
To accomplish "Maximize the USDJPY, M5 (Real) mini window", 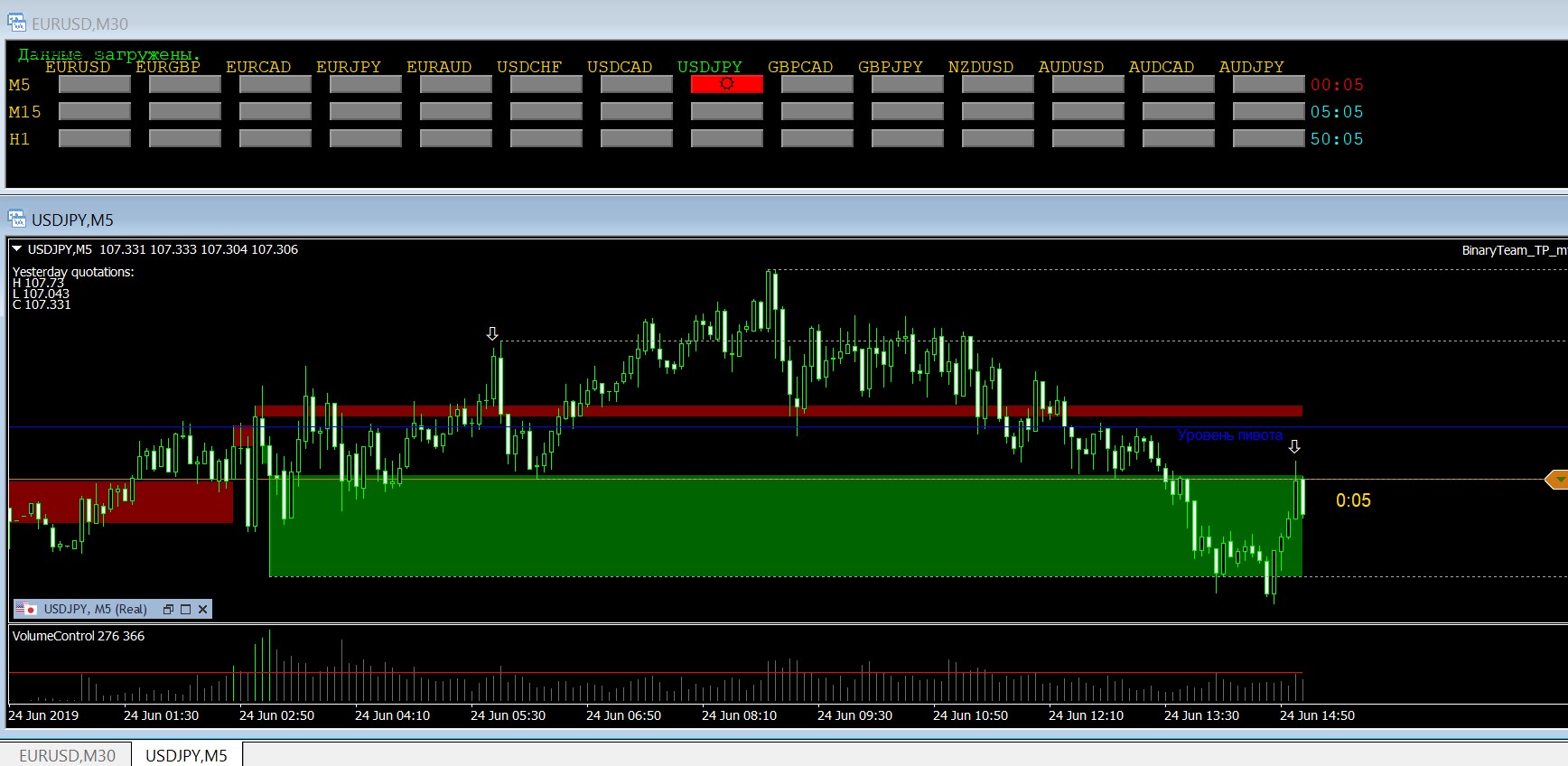I will click(x=186, y=610).
